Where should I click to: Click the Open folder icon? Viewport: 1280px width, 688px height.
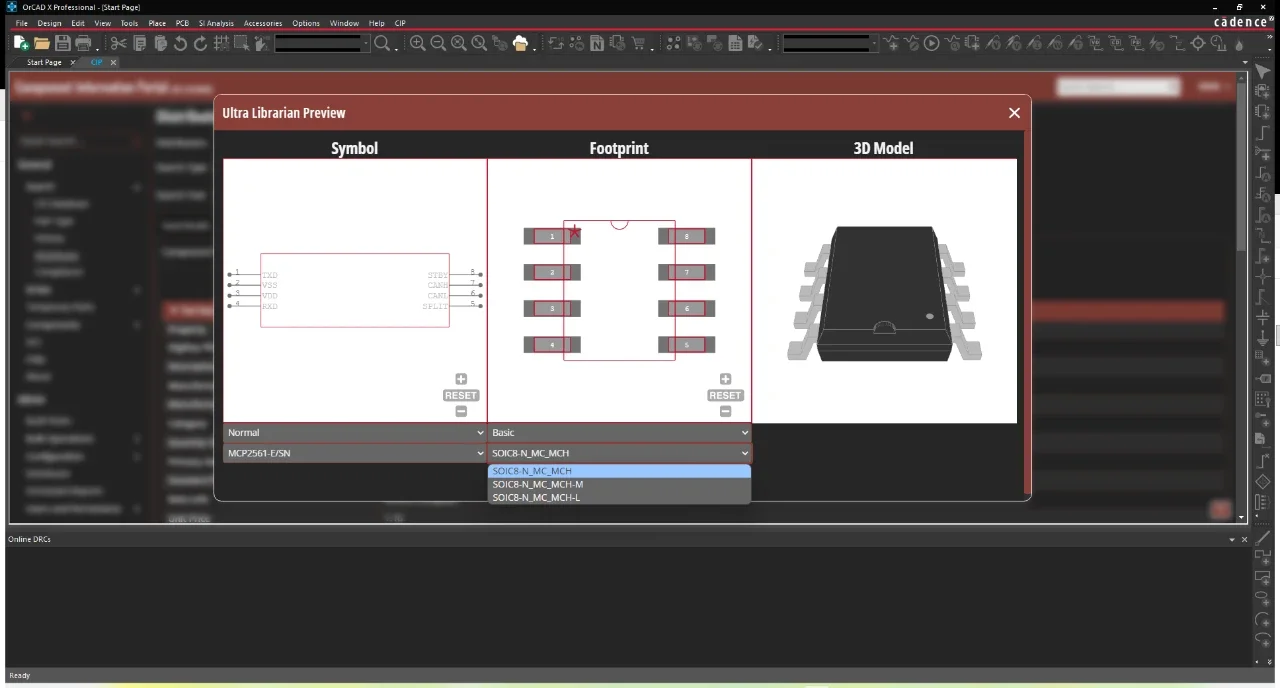42,43
